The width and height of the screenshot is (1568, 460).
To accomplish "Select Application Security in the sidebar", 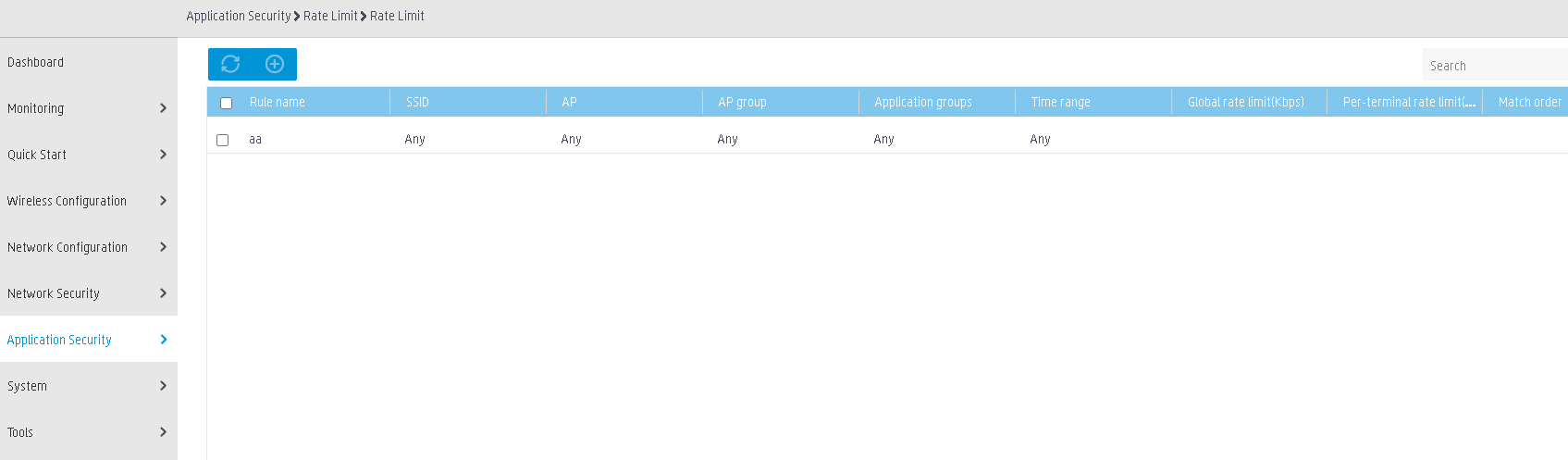I will pos(59,340).
